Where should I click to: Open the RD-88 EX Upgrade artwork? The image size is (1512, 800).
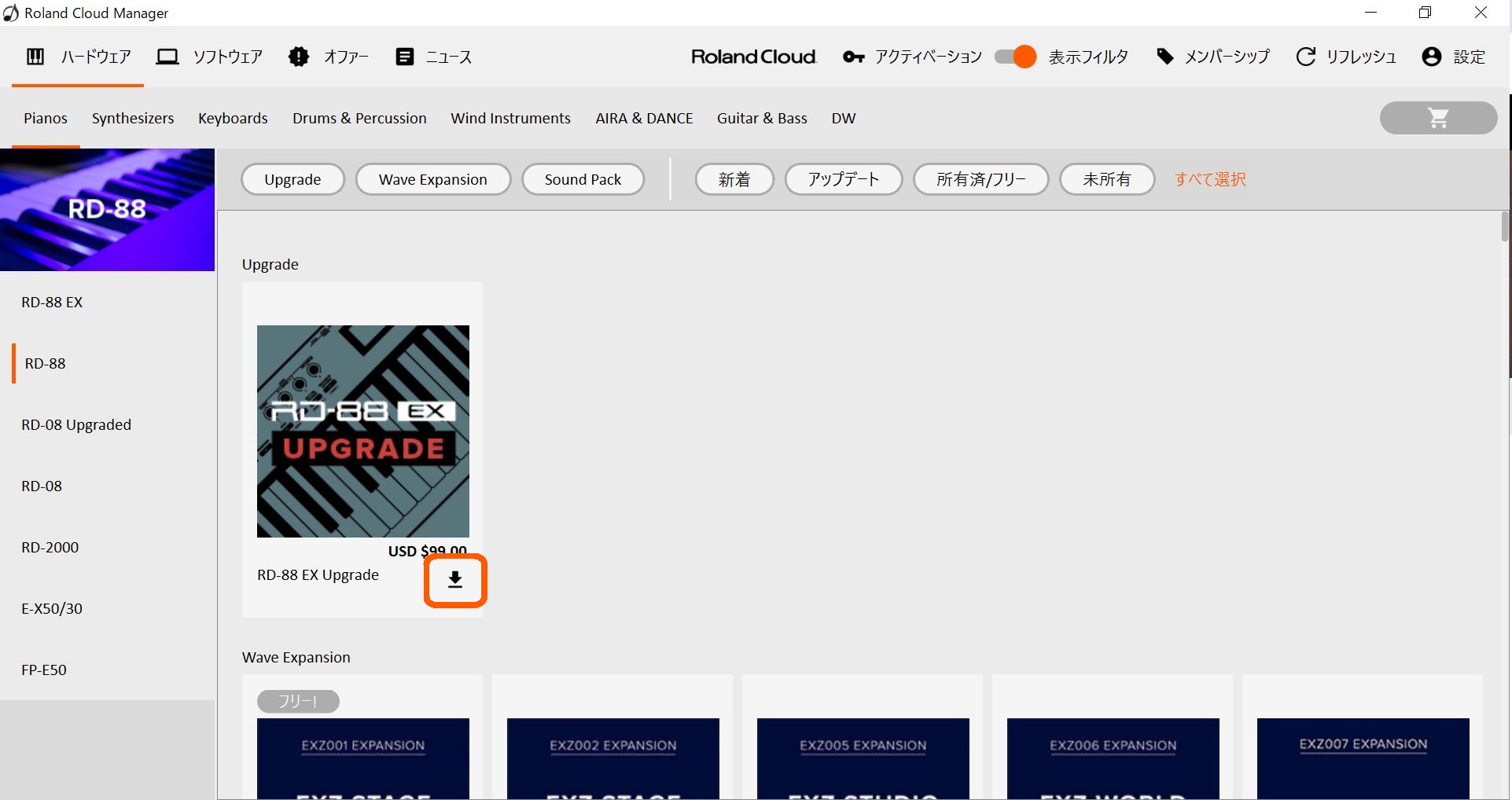(363, 431)
